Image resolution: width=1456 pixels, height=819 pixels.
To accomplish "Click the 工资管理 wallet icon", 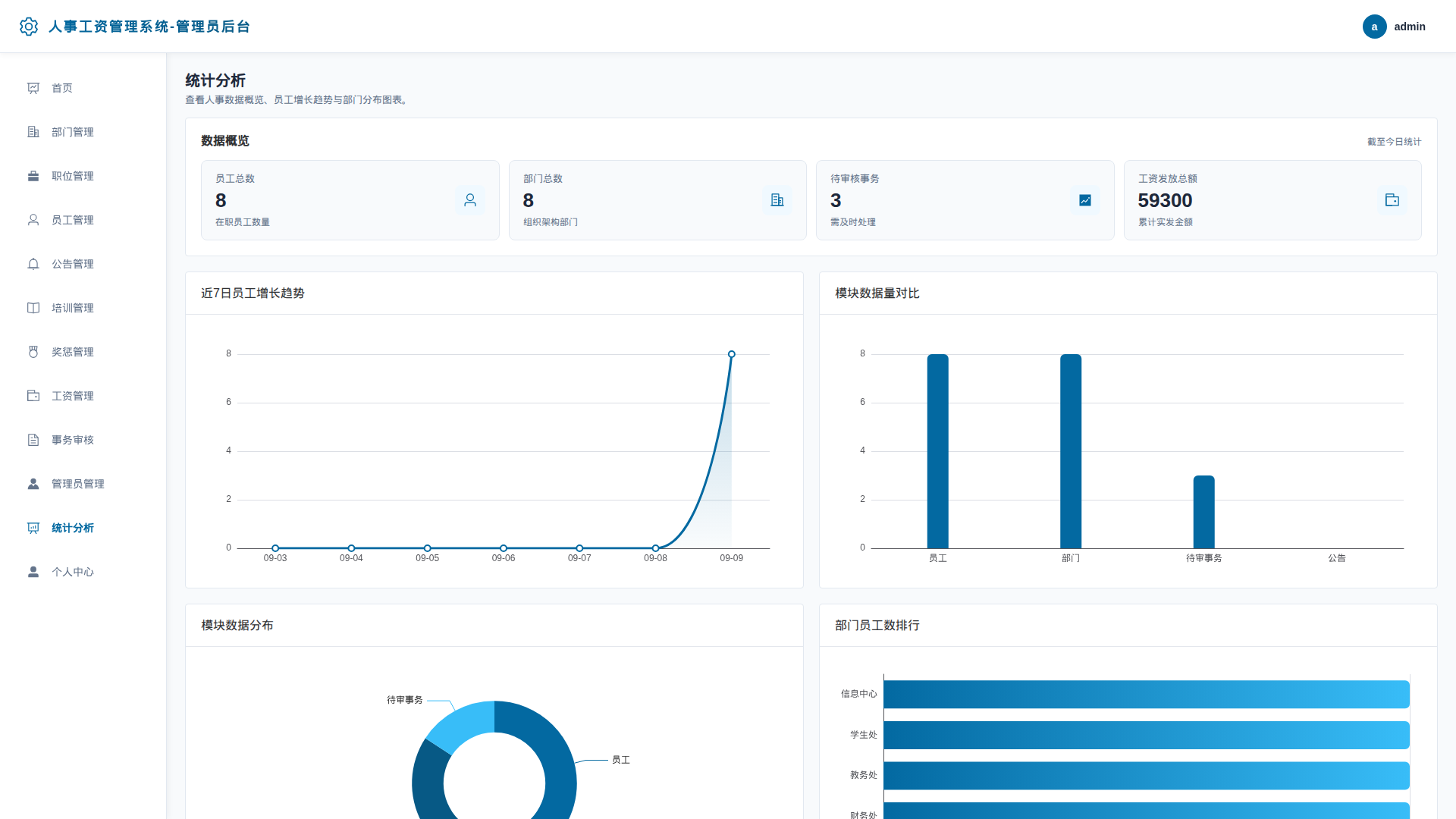I will 33,396.
